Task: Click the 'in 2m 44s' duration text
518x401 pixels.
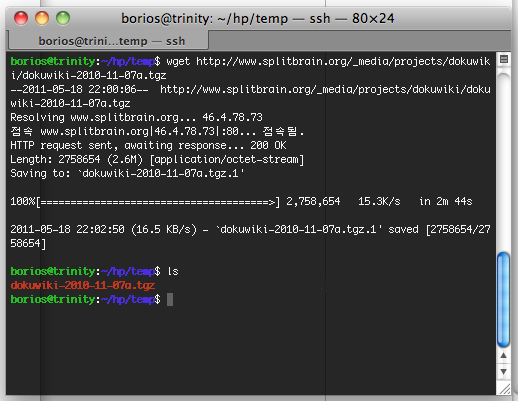Action: tap(446, 202)
